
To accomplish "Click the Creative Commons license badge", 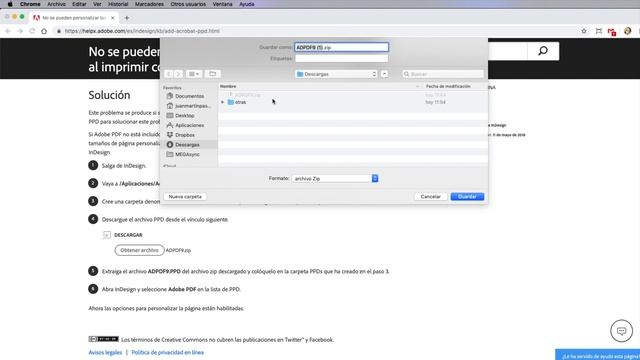I will 103,339.
